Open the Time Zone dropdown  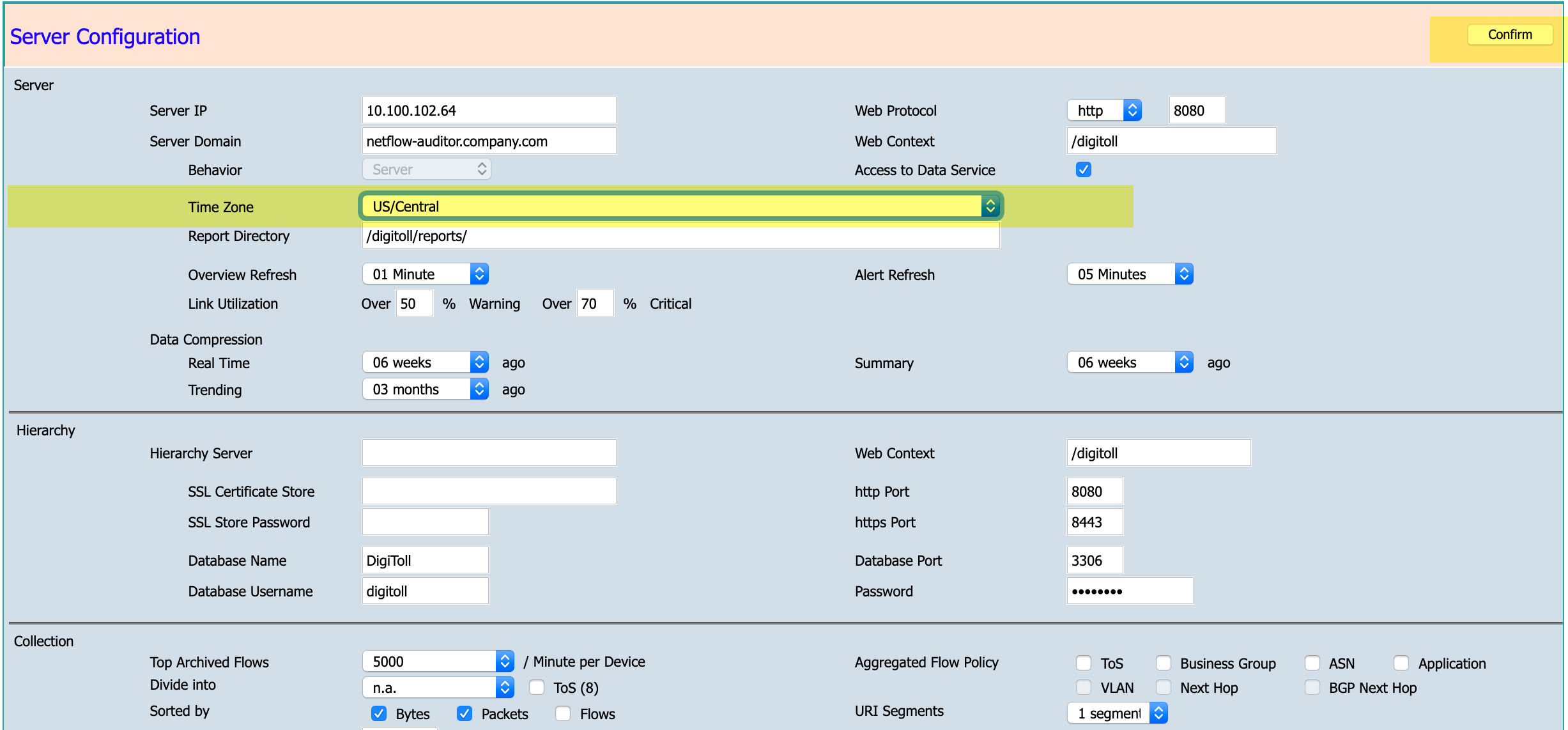(x=681, y=206)
